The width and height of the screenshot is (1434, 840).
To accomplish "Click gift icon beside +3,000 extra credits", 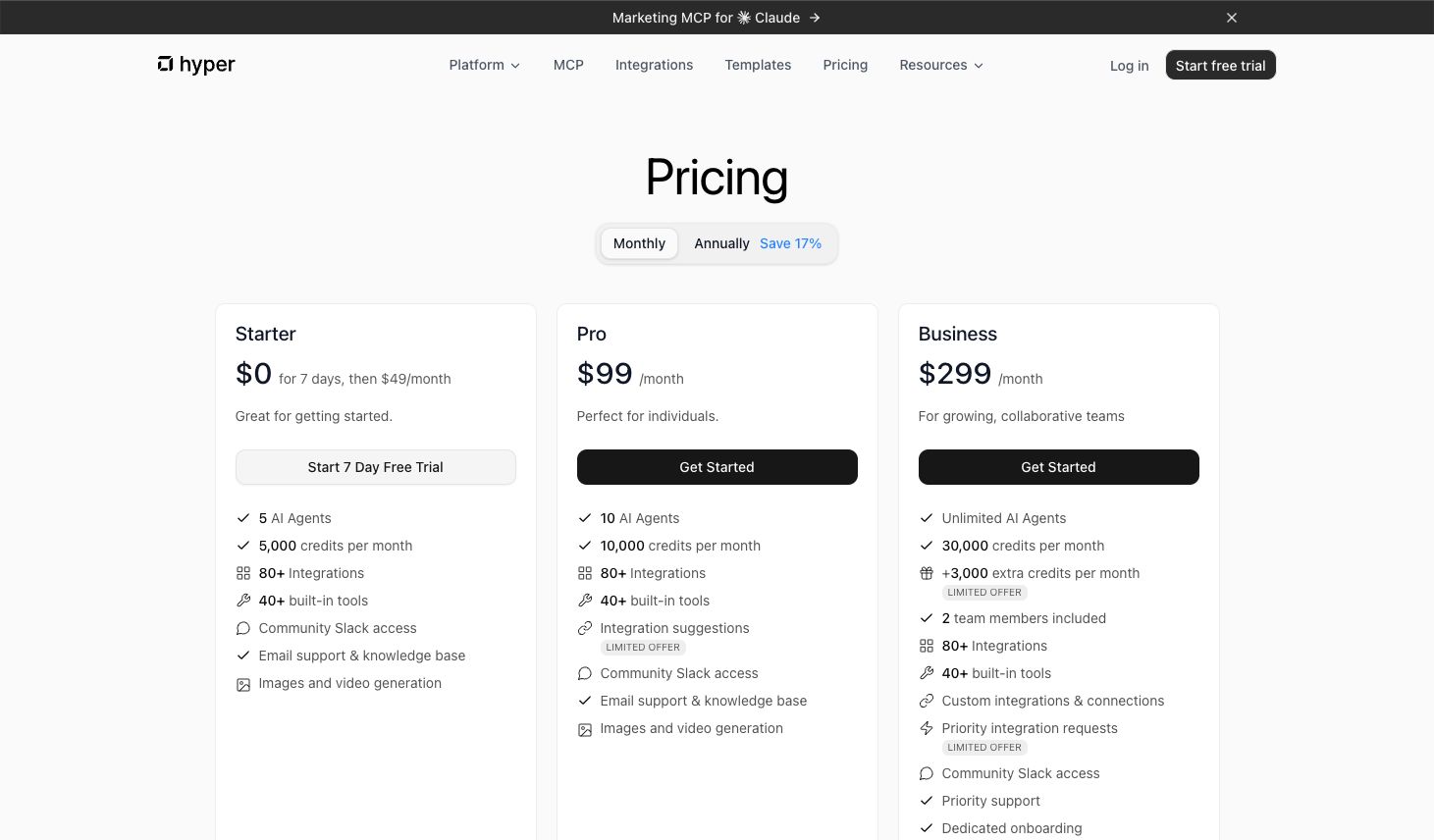I will (x=927, y=573).
